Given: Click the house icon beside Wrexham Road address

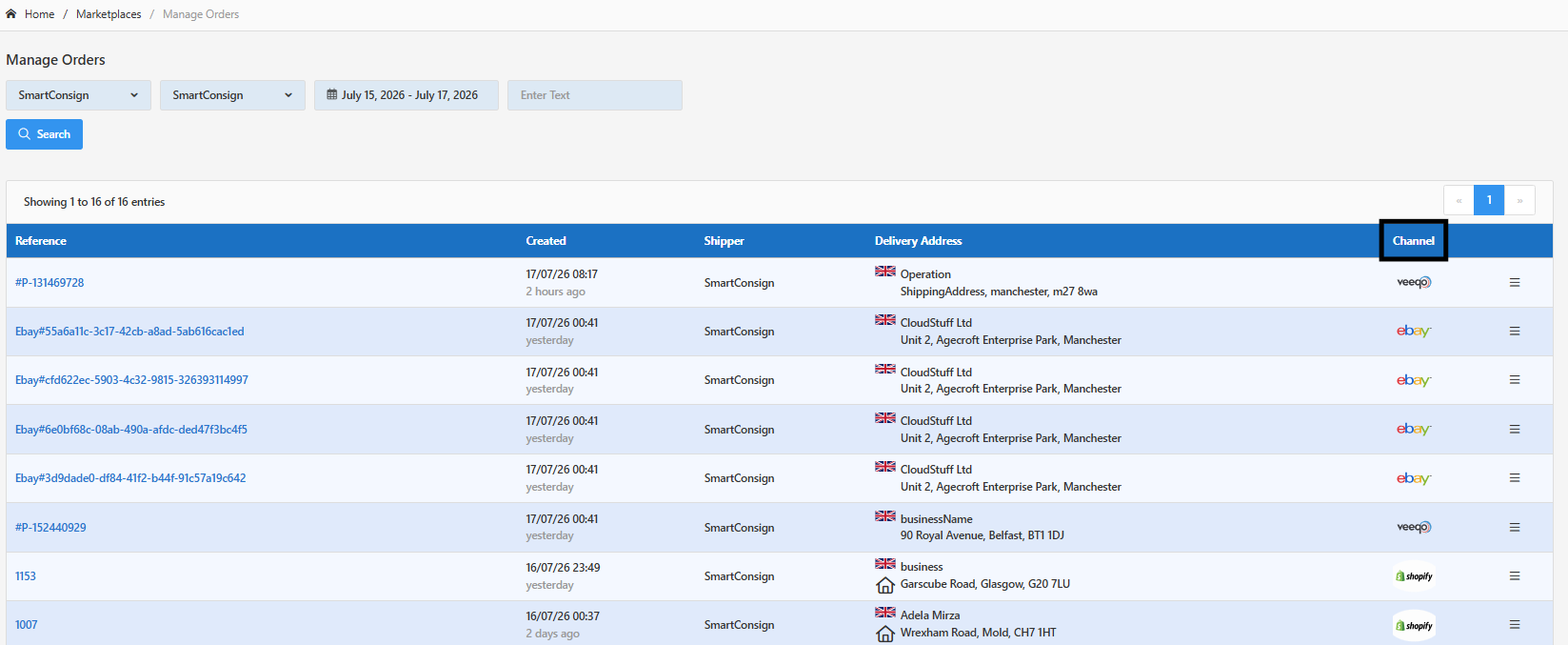Looking at the screenshot, I should tap(885, 634).
